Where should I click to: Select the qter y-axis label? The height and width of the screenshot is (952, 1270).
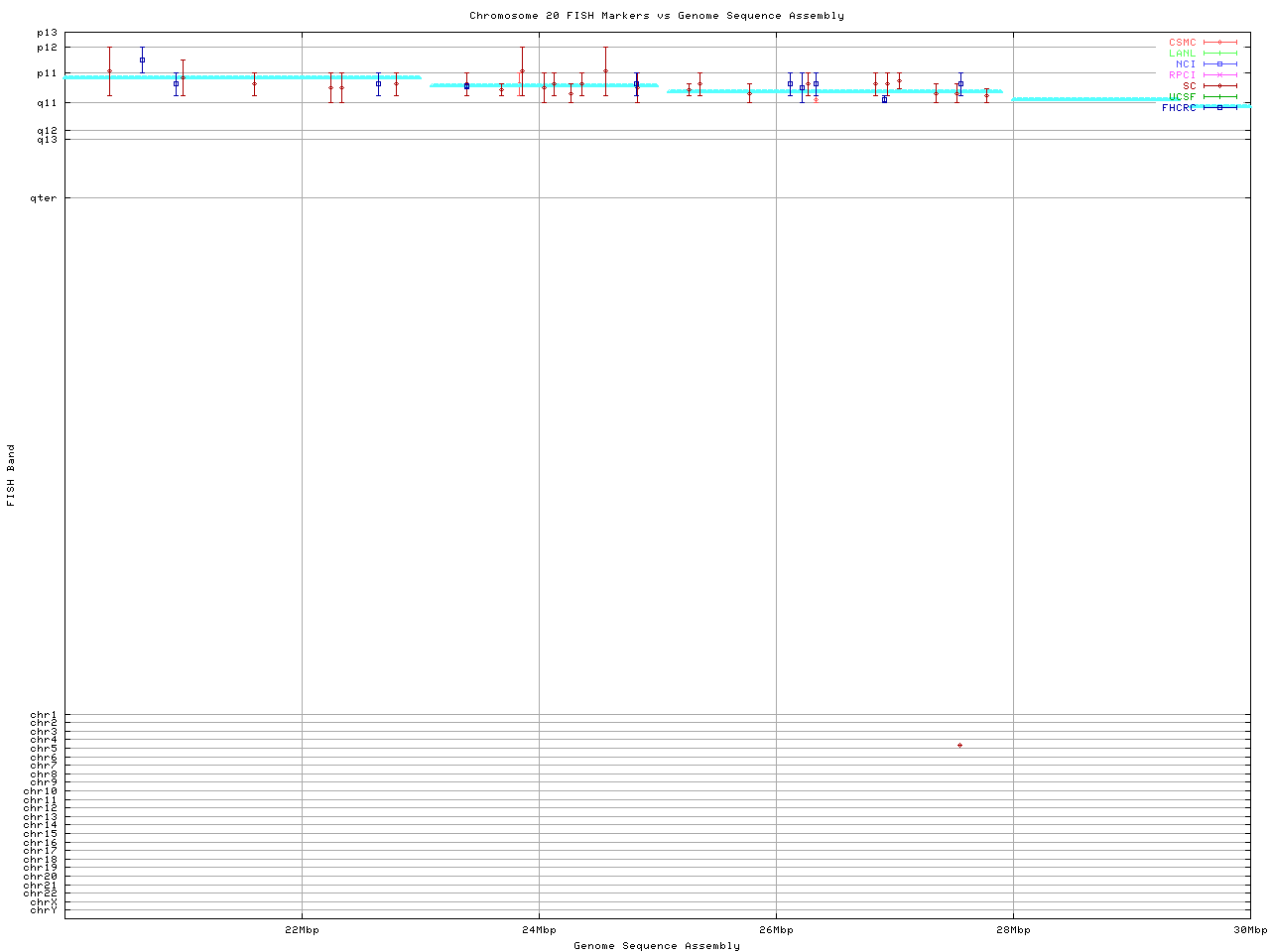tap(44, 198)
